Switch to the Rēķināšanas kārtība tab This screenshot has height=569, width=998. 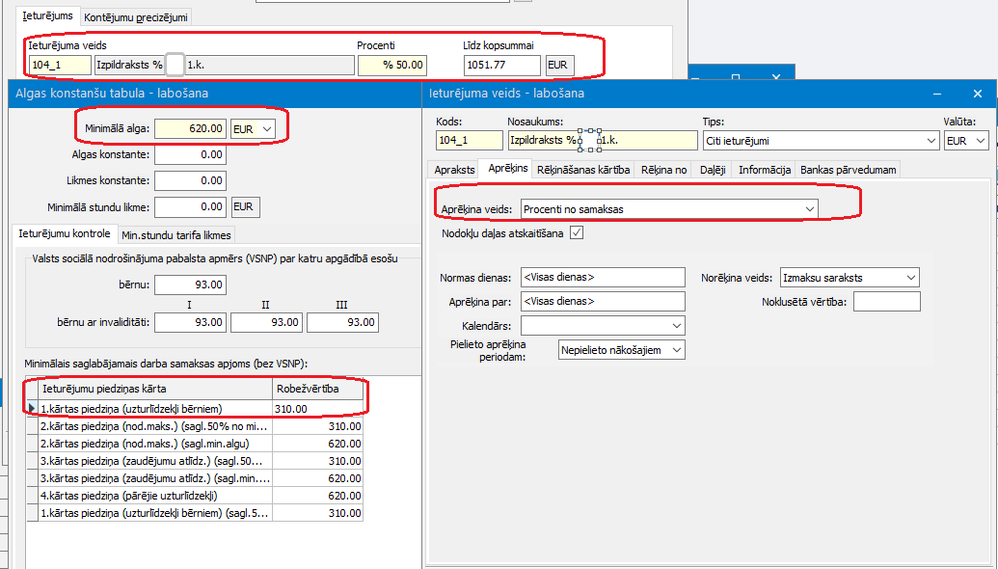pos(583,170)
